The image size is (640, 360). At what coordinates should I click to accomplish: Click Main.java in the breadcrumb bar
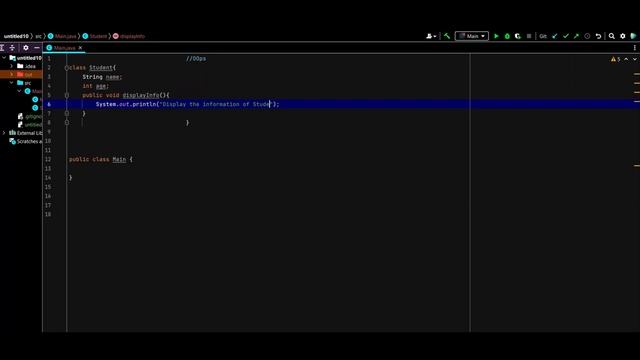(62, 36)
